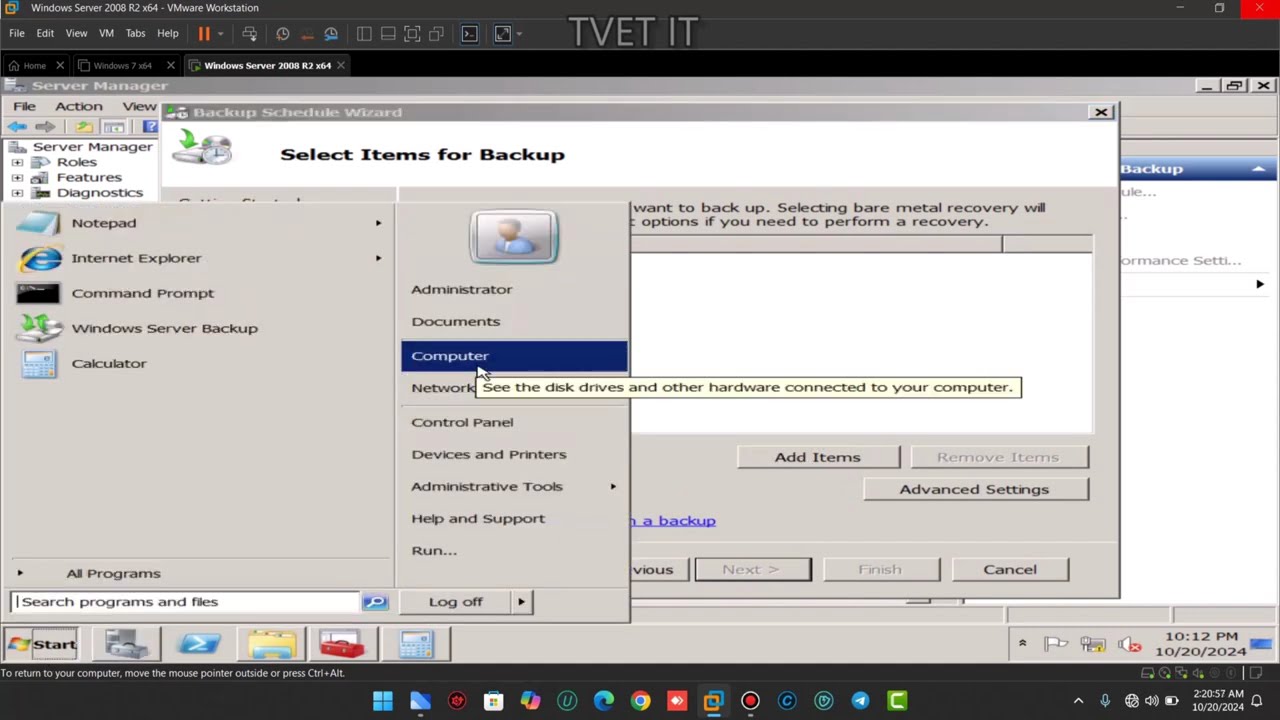
Task: Click the VMware pause VM button
Action: tap(204, 33)
